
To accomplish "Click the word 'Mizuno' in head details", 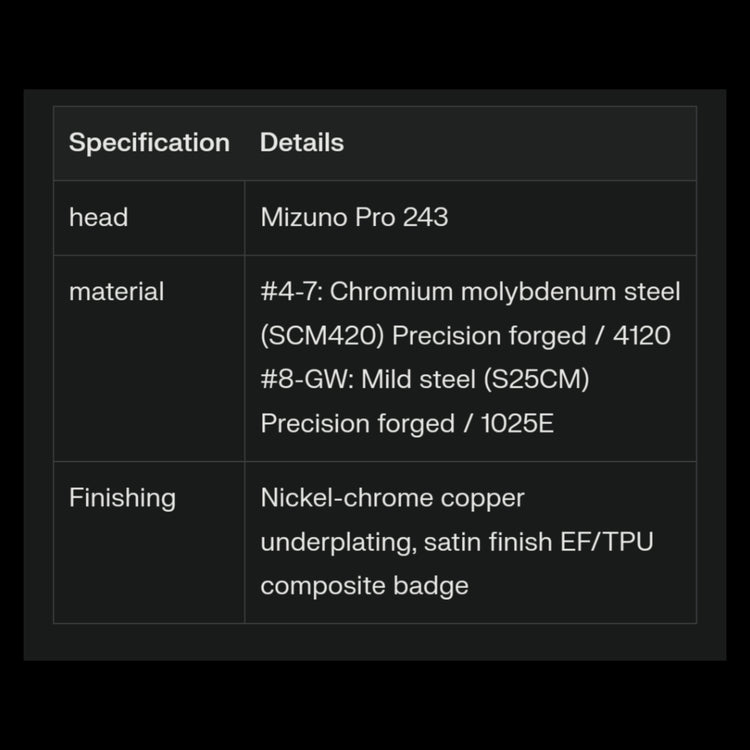I will tap(304, 217).
